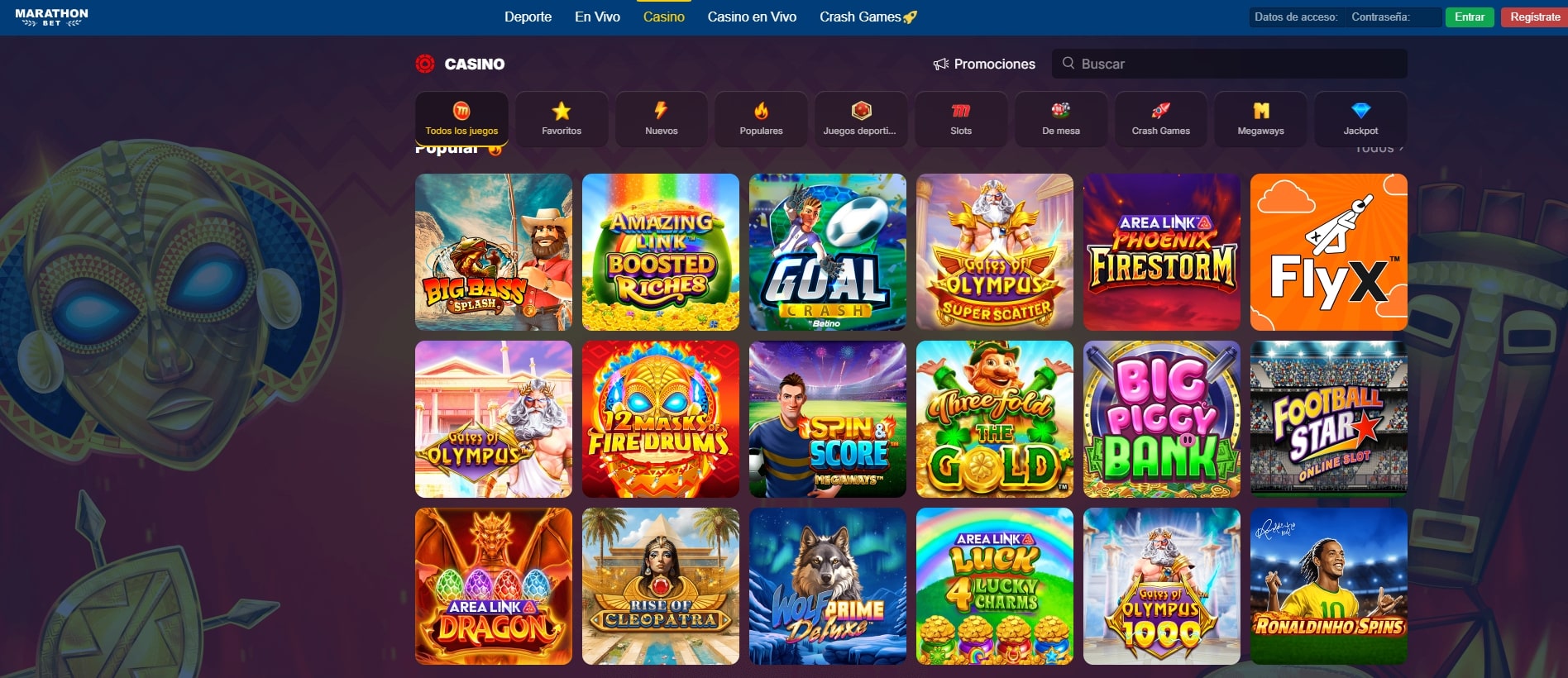The image size is (1568, 678).
Task: Select the Nuevos lightning bolt category
Action: 661,119
